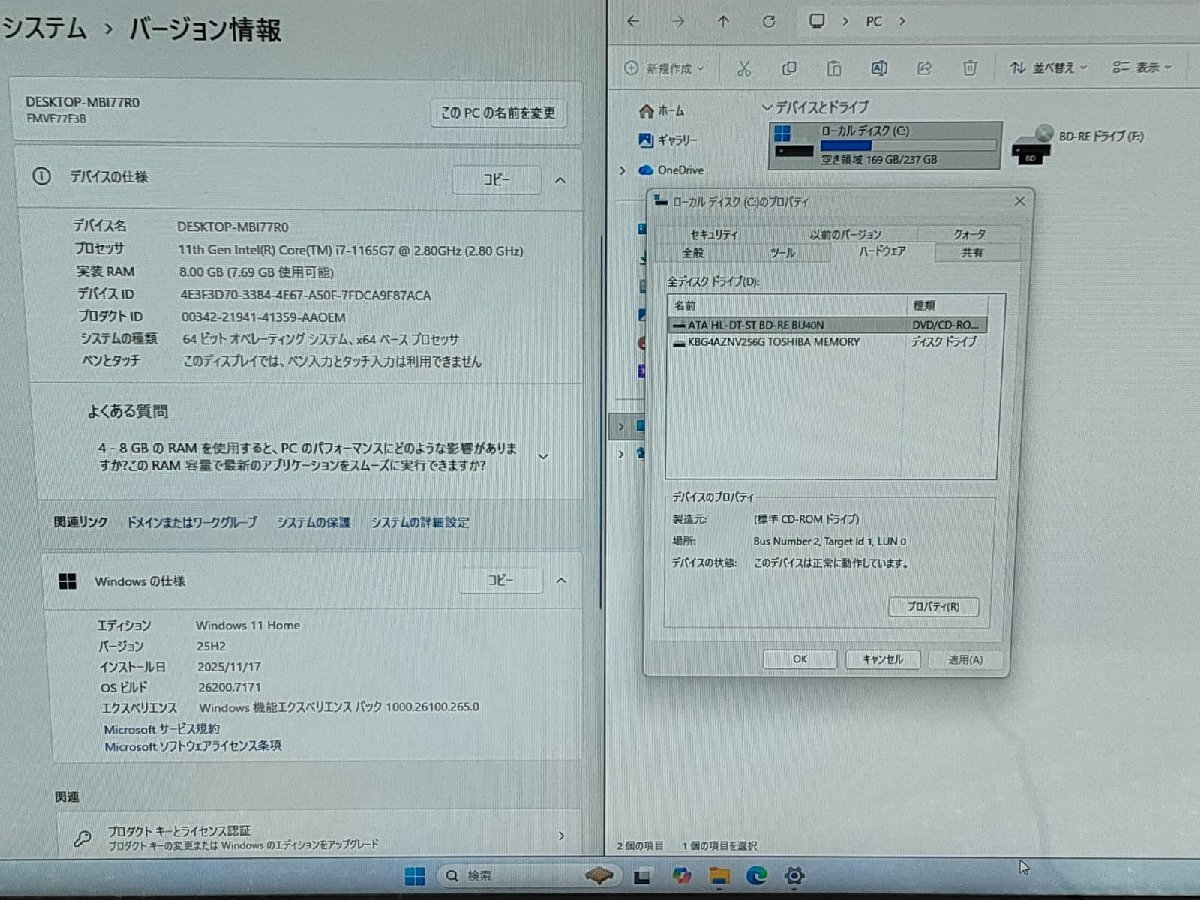Open システムの保護 link
Screen dimensions: 1200x900
(x=314, y=522)
